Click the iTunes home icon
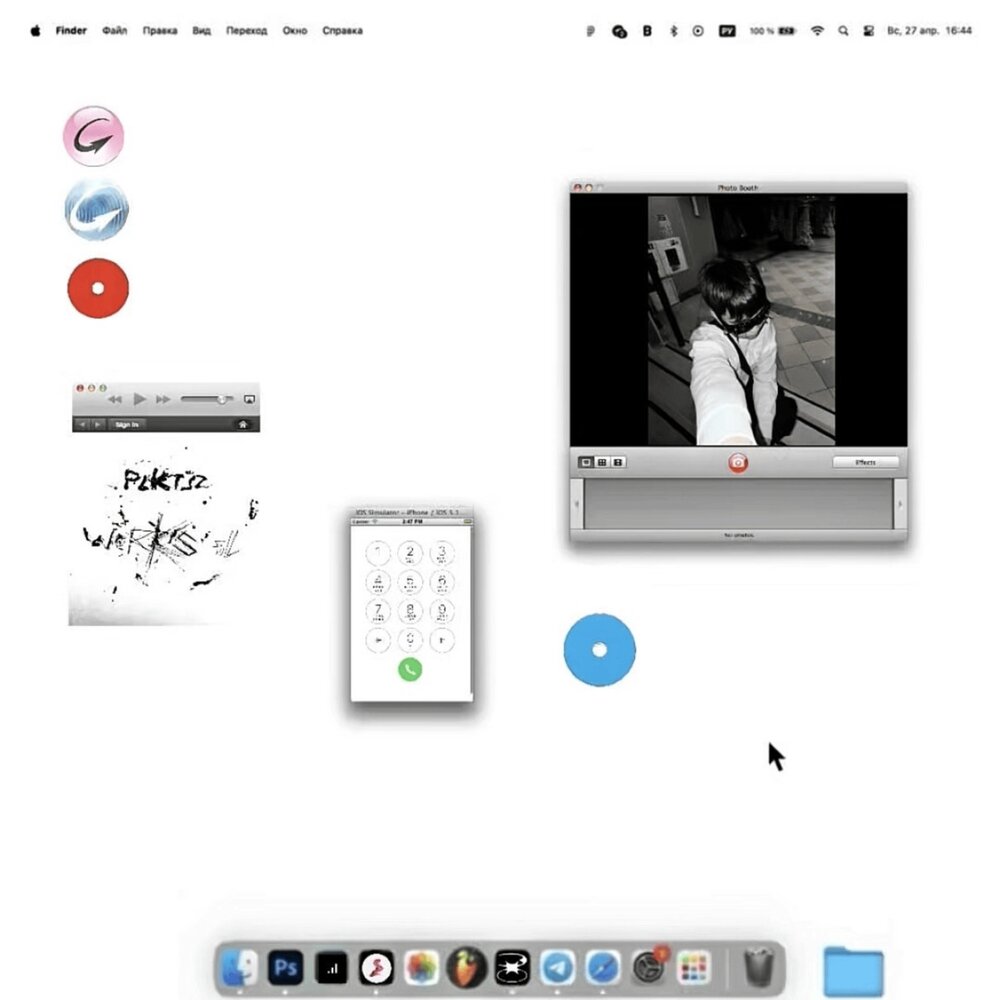The image size is (1000, 1000). pos(242,425)
